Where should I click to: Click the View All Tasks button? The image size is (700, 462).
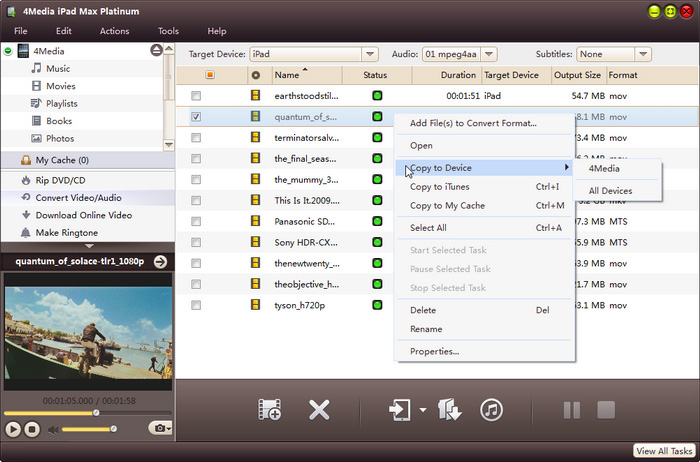coord(665,452)
